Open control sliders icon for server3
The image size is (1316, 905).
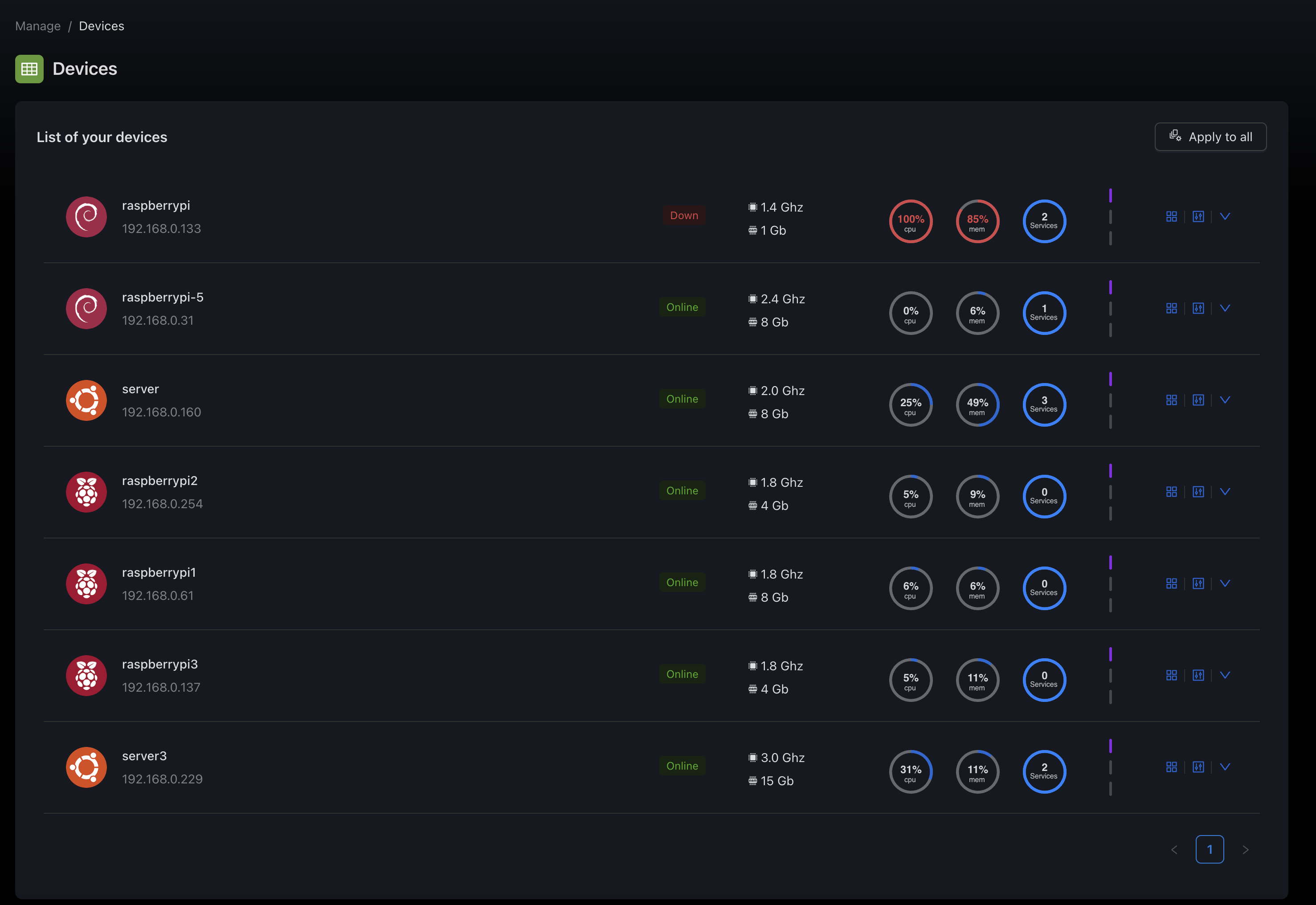click(x=1197, y=767)
